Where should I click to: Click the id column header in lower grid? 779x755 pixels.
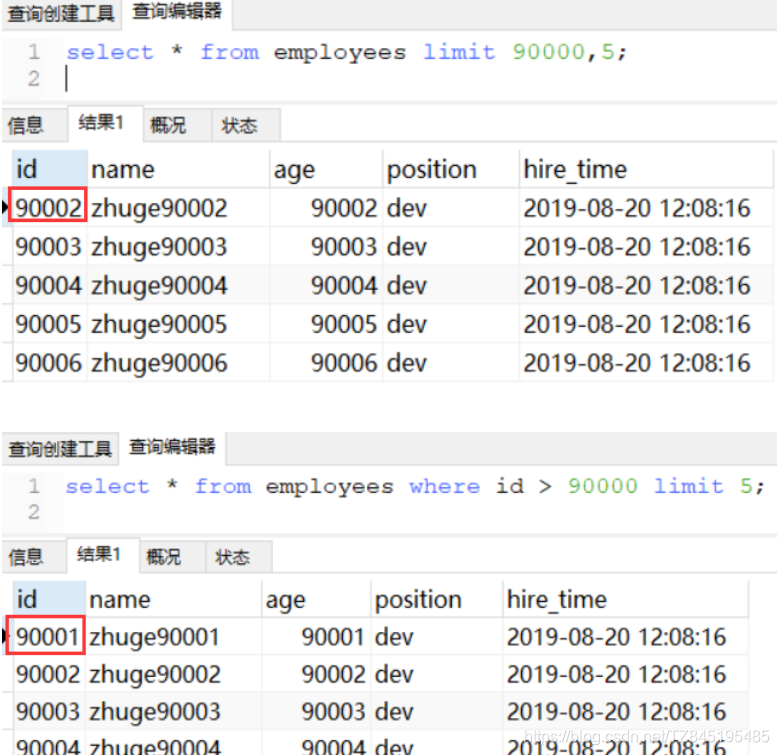coord(49,599)
